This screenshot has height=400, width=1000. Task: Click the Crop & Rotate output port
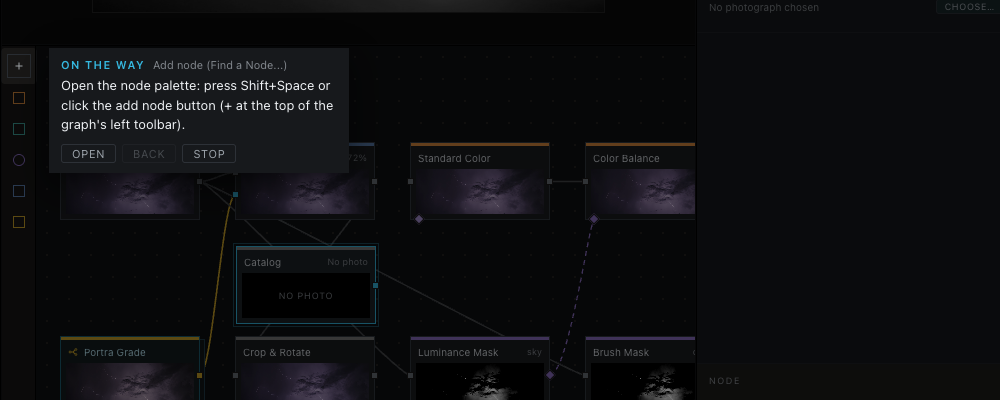(374, 376)
